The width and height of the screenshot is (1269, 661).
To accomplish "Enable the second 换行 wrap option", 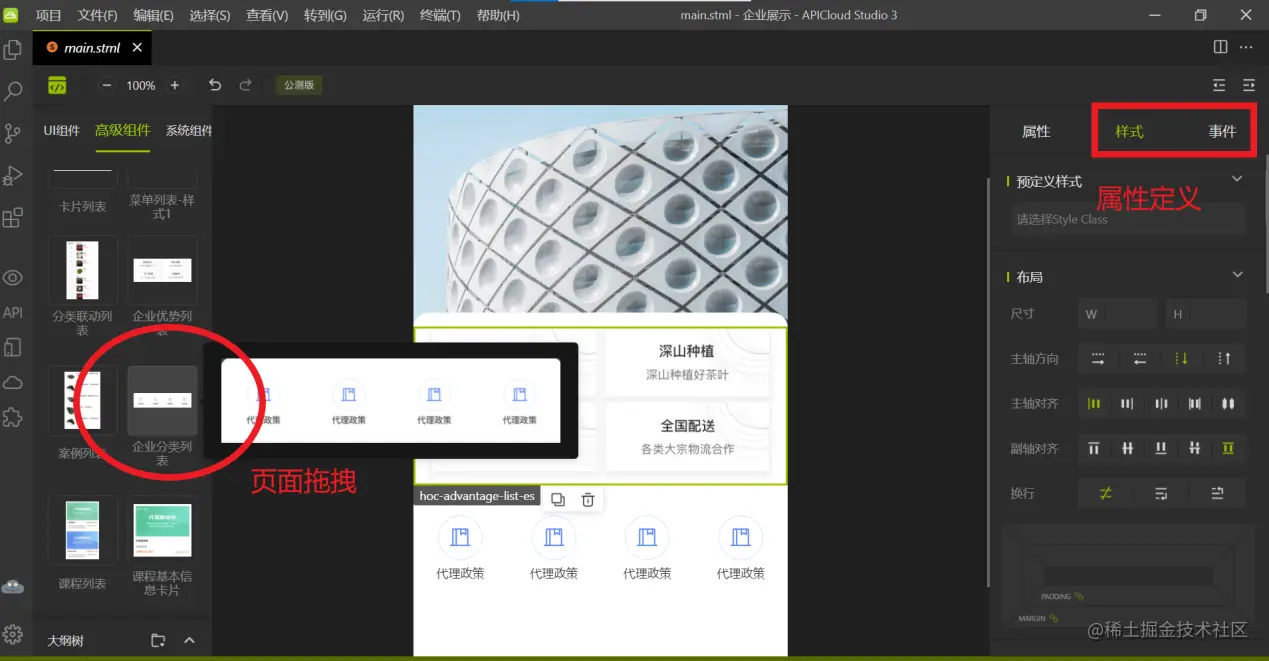I will click(x=1160, y=493).
